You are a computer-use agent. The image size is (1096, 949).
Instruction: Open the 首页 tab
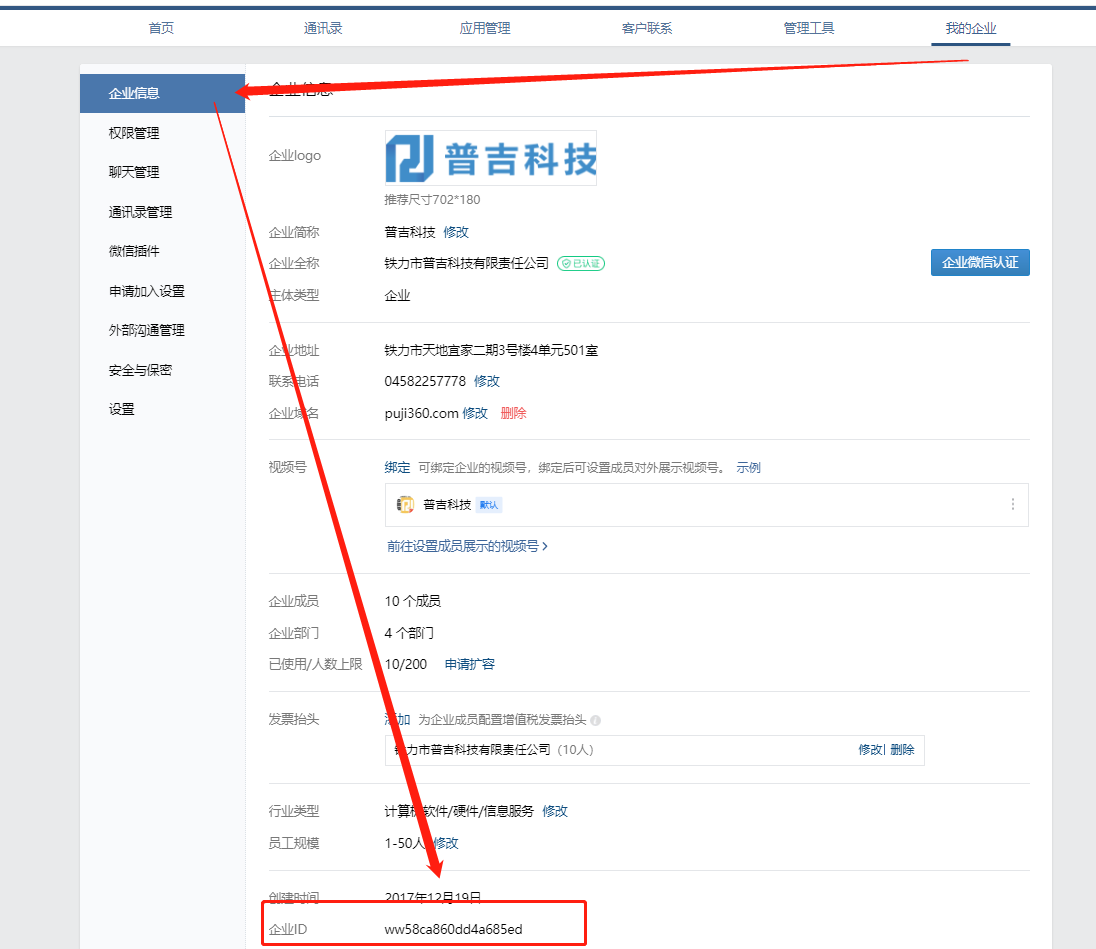click(161, 28)
